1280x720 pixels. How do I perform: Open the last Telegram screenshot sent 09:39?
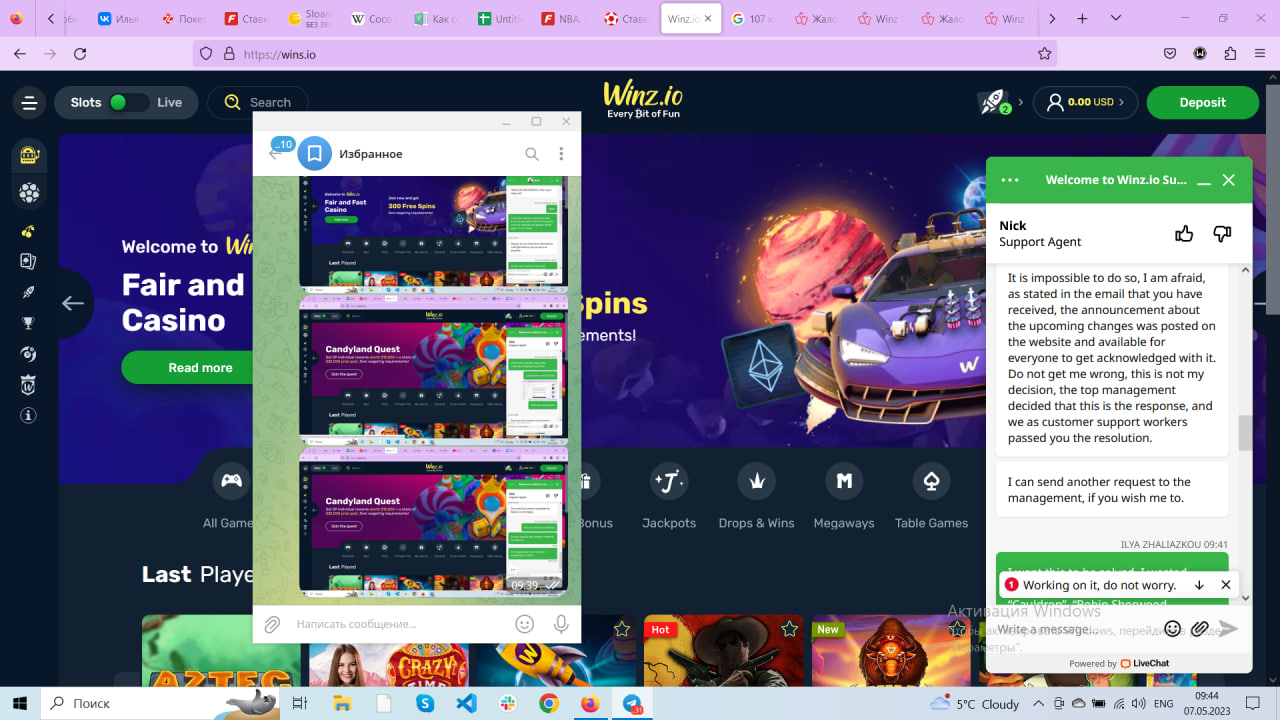pyautogui.click(x=434, y=523)
